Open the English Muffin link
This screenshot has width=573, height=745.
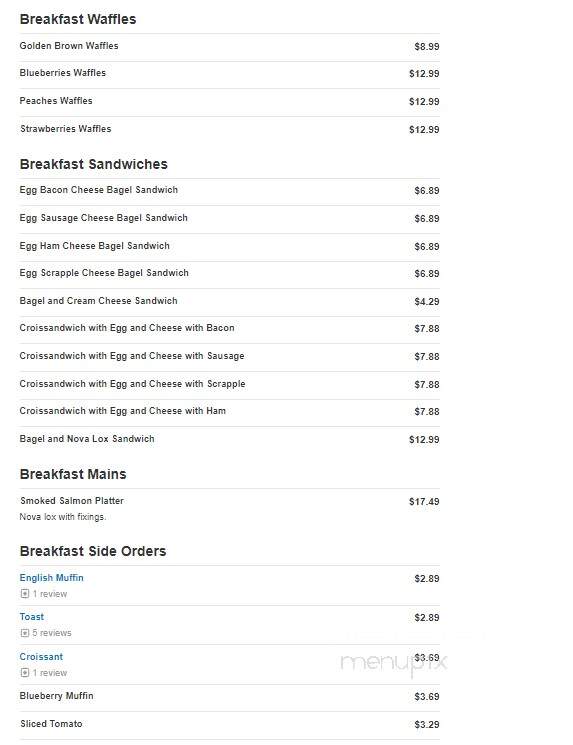[x=51, y=578]
